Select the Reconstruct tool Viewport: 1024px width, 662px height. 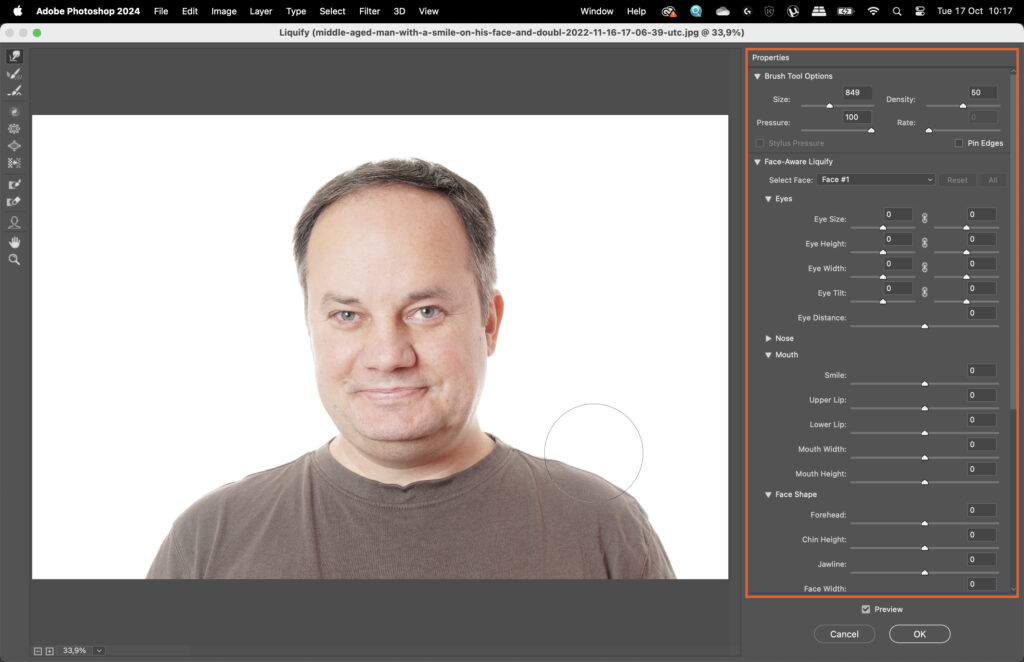14,74
